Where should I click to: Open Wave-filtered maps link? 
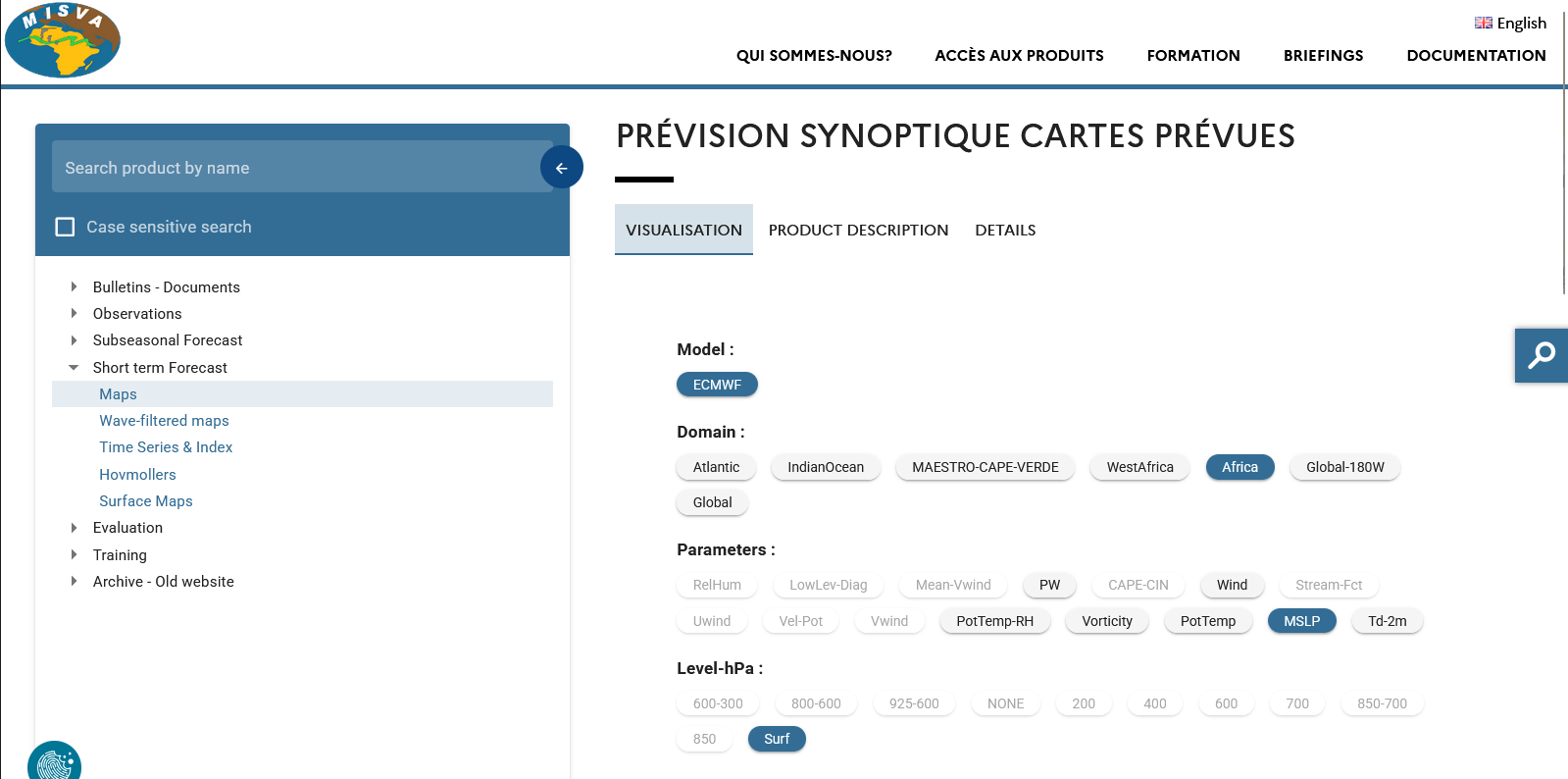[x=164, y=420]
